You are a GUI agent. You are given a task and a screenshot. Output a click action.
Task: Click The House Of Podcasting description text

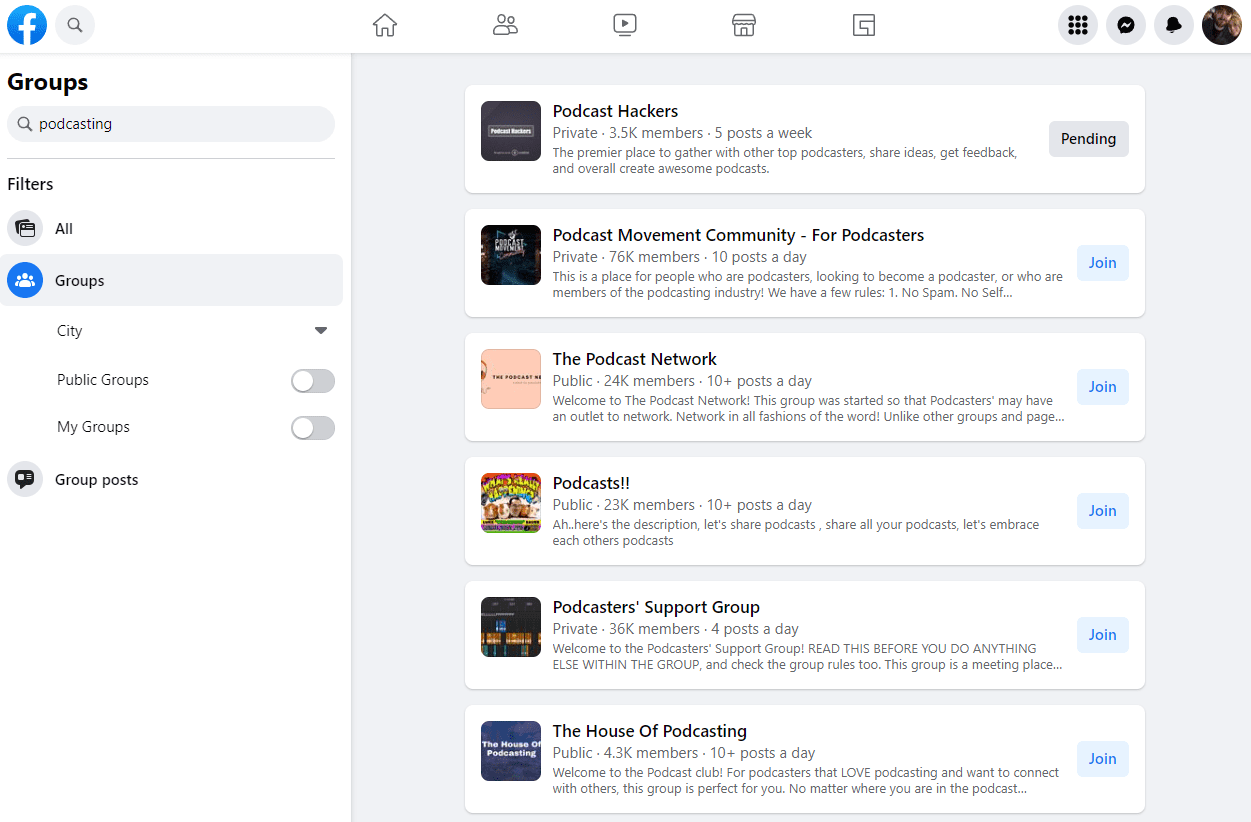pos(806,781)
